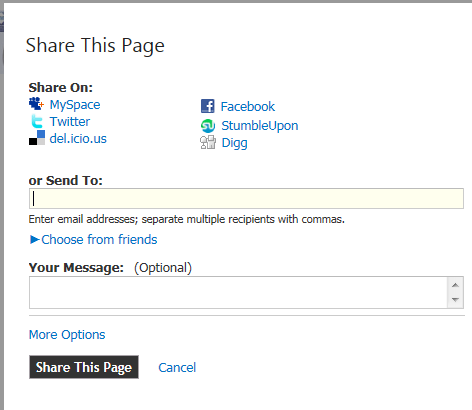Click the Twitter bird icon
The width and height of the screenshot is (472, 410).
(37, 121)
